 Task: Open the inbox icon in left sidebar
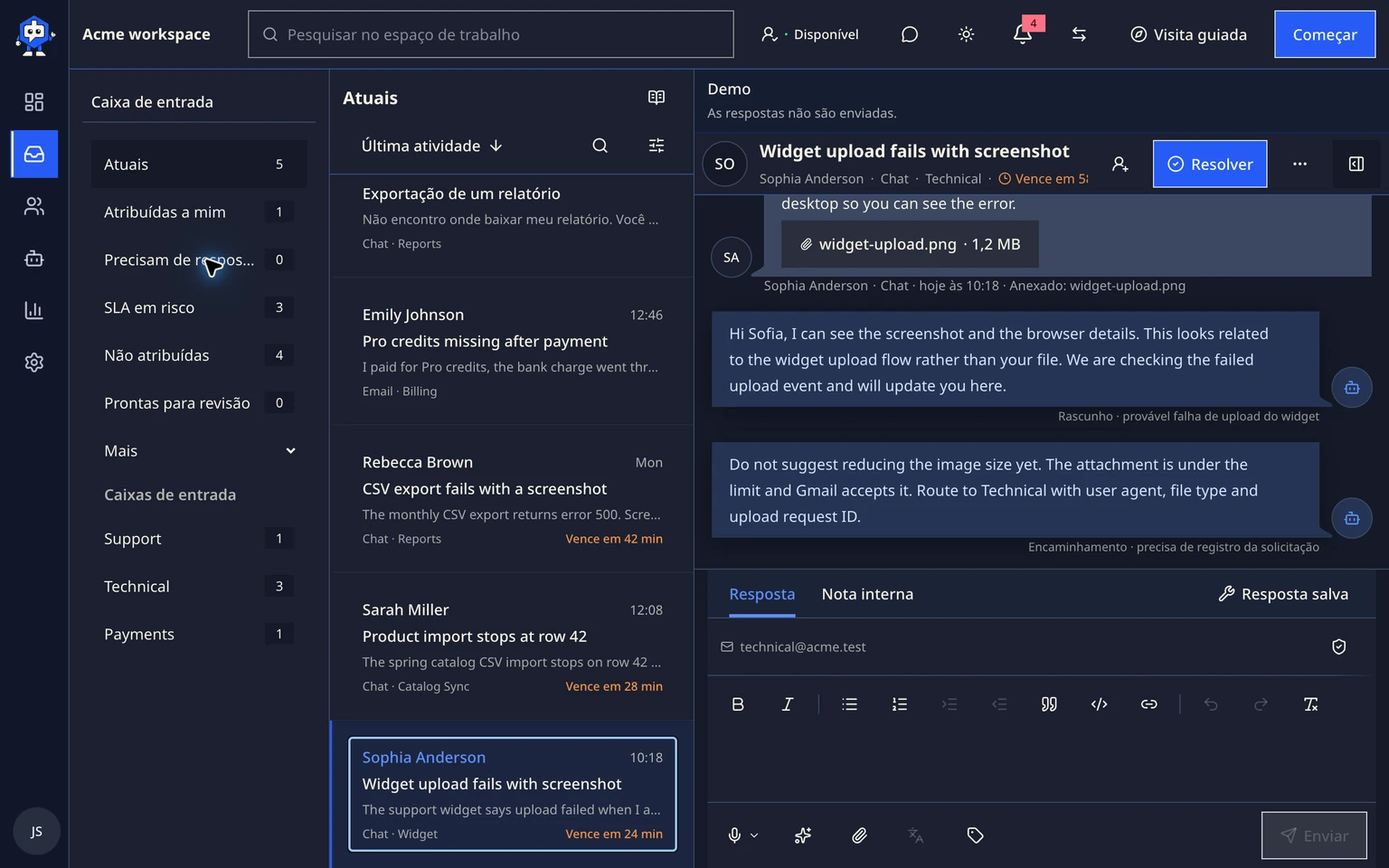pos(34,154)
